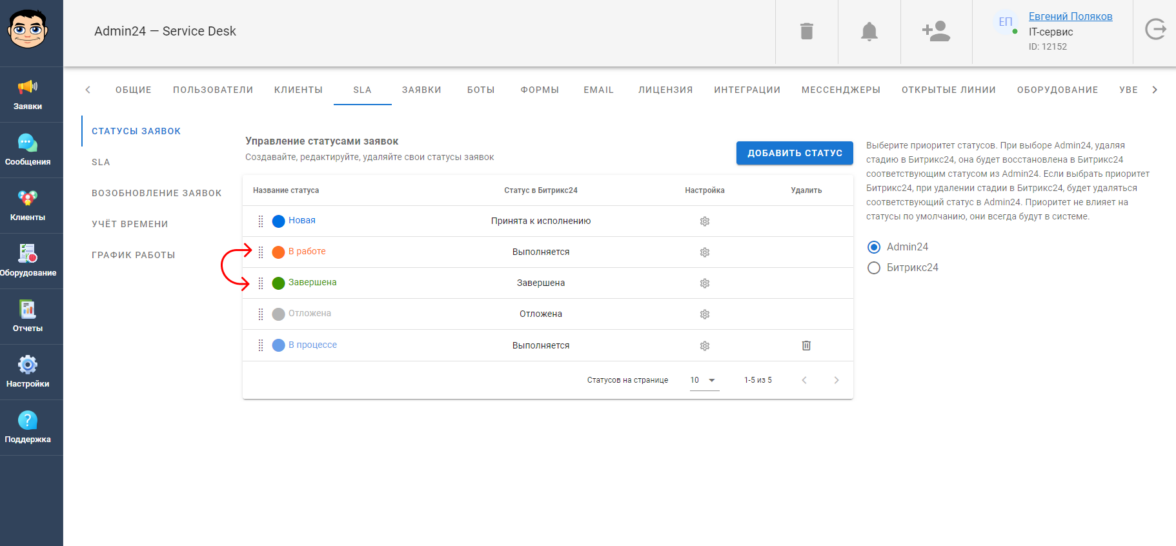This screenshot has height=546, width=1176.
Task: Click the add user icon in header
Action: (x=936, y=32)
